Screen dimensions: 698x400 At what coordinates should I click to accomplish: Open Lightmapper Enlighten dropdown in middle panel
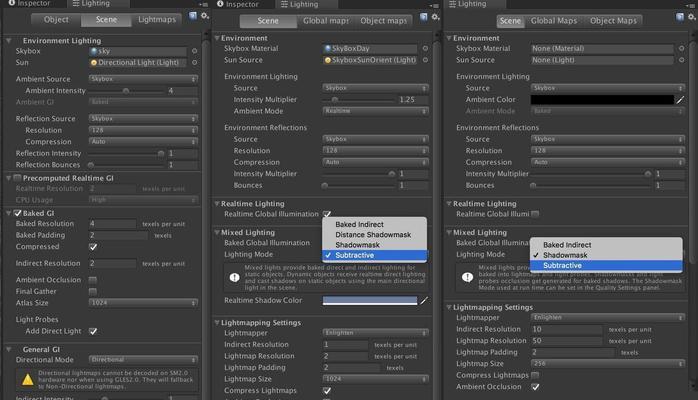pos(376,333)
